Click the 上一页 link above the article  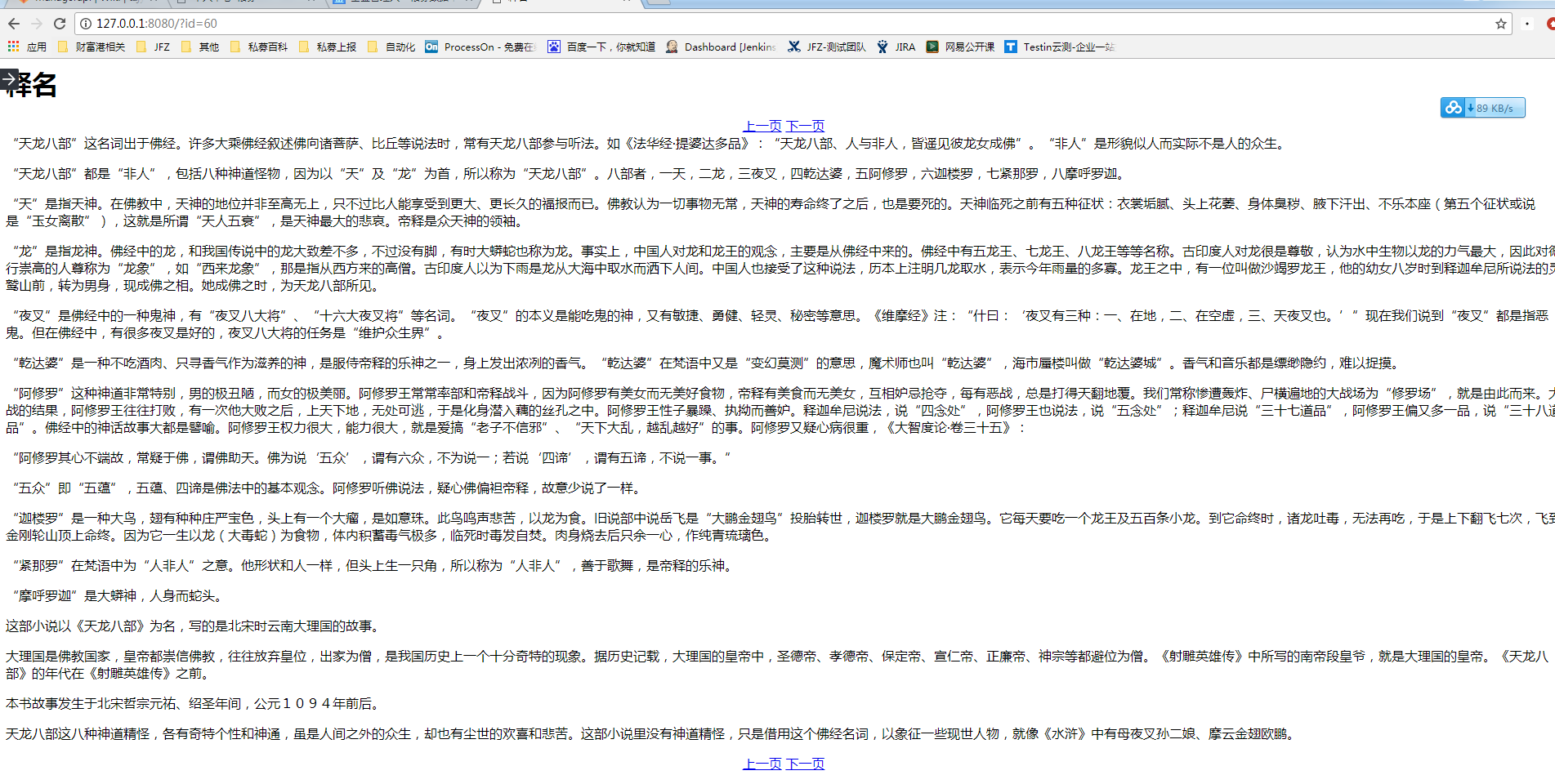coord(762,126)
